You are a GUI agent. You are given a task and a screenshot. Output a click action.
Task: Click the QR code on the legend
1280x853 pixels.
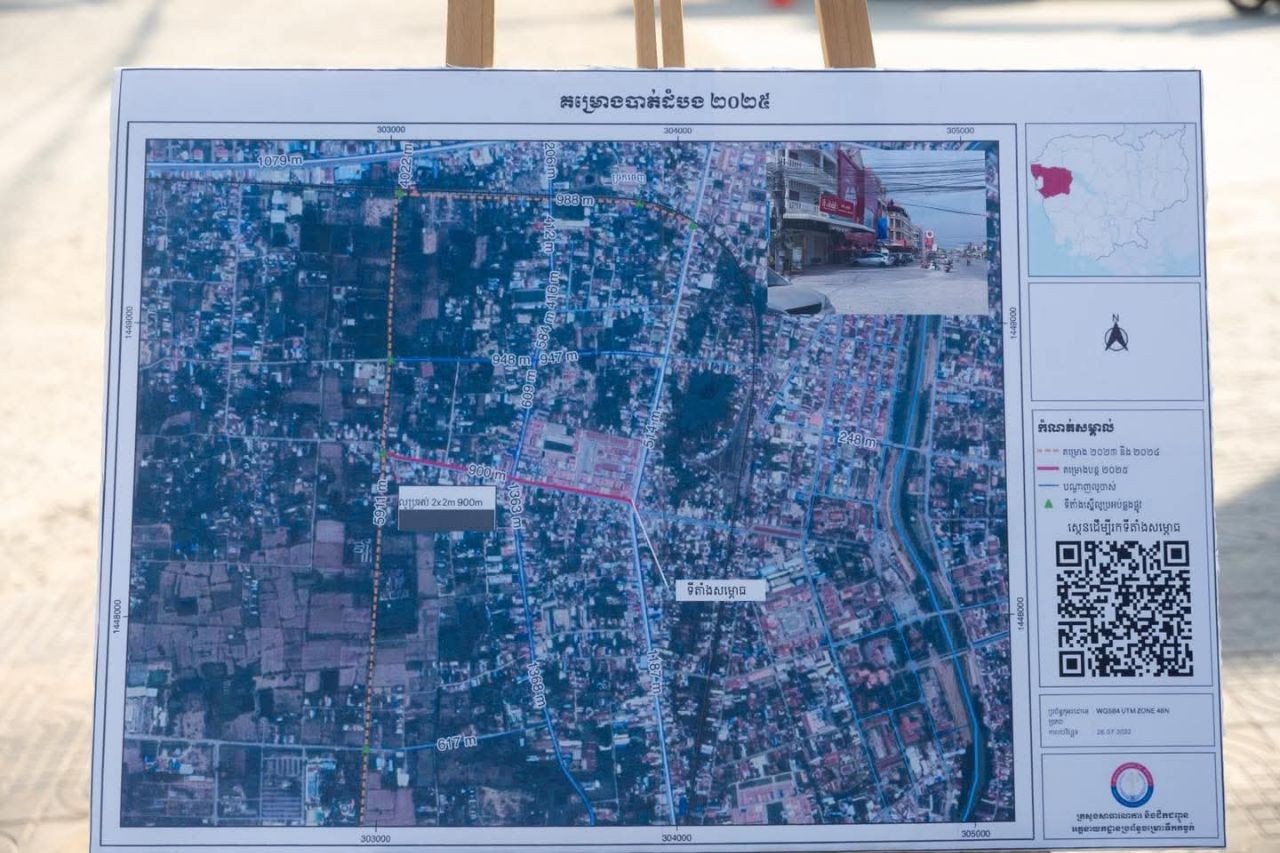(1123, 609)
